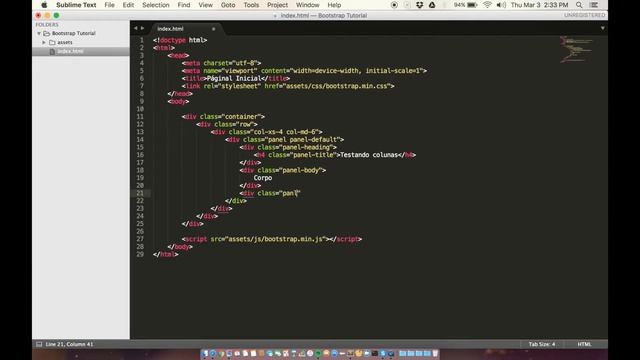Click the closing html tag line
This screenshot has width=640, height=360.
click(x=165, y=254)
